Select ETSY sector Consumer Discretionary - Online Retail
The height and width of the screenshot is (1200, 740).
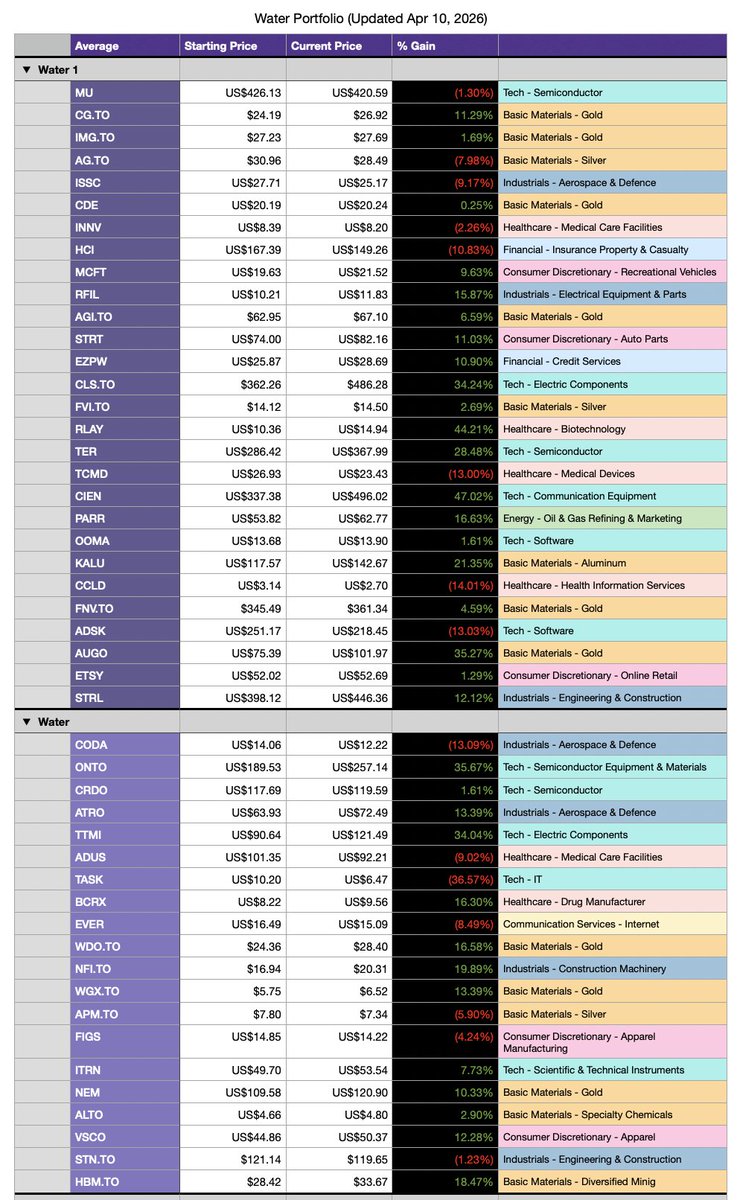[612, 676]
